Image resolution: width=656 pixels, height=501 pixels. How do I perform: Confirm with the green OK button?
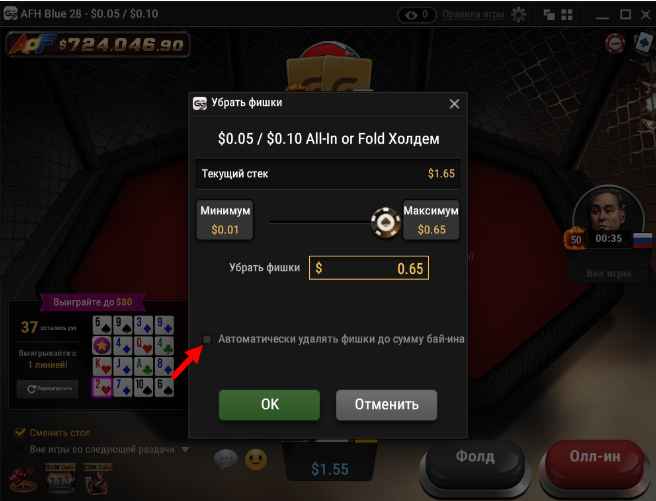269,405
